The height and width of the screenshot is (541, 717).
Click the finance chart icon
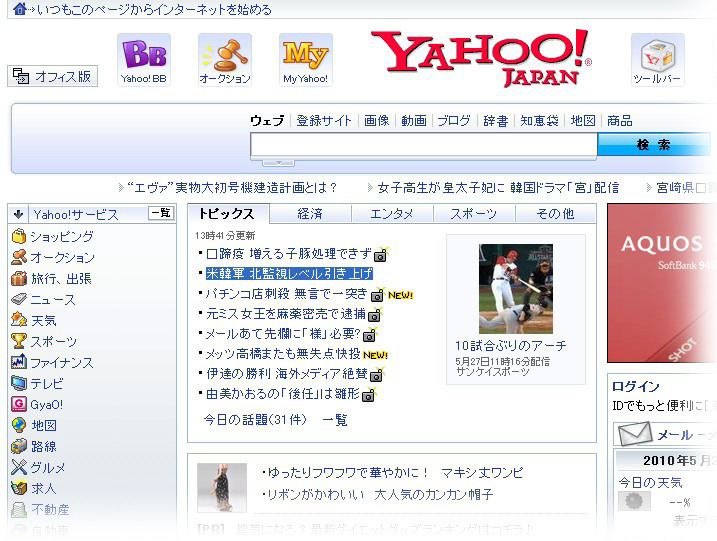19,362
